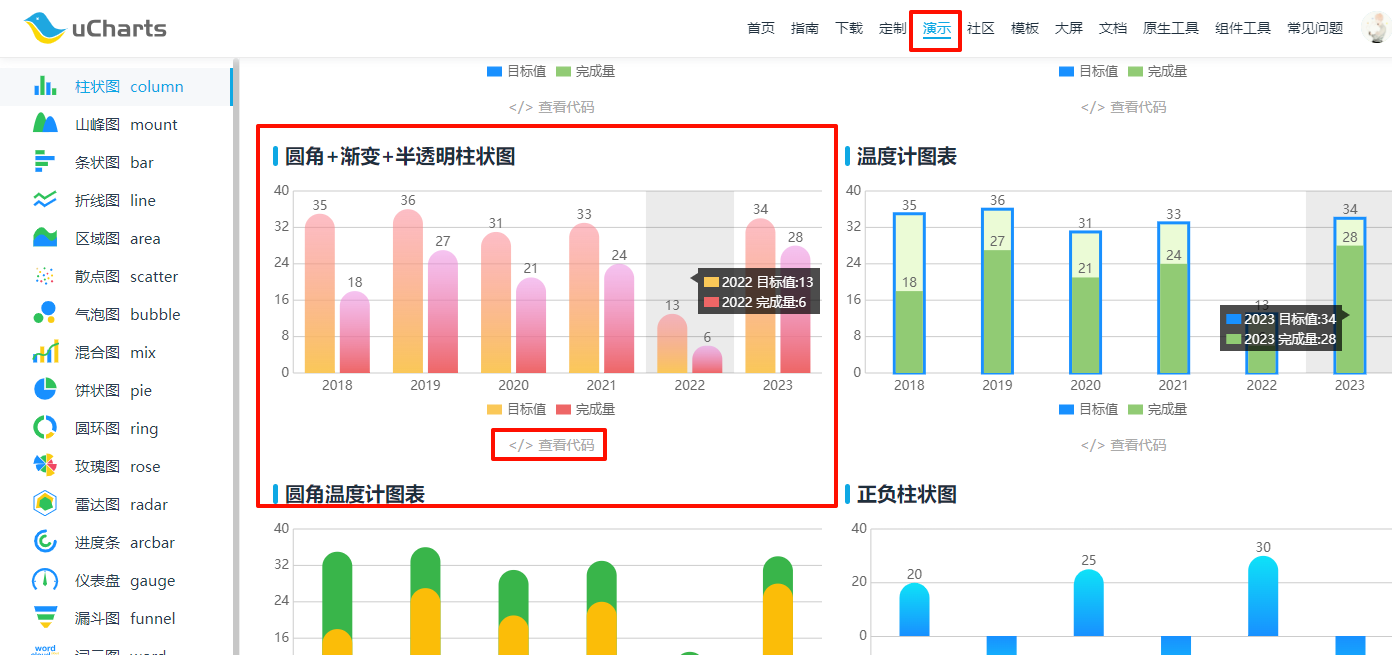Click the sidebar vertical scrollbar

tap(236, 355)
